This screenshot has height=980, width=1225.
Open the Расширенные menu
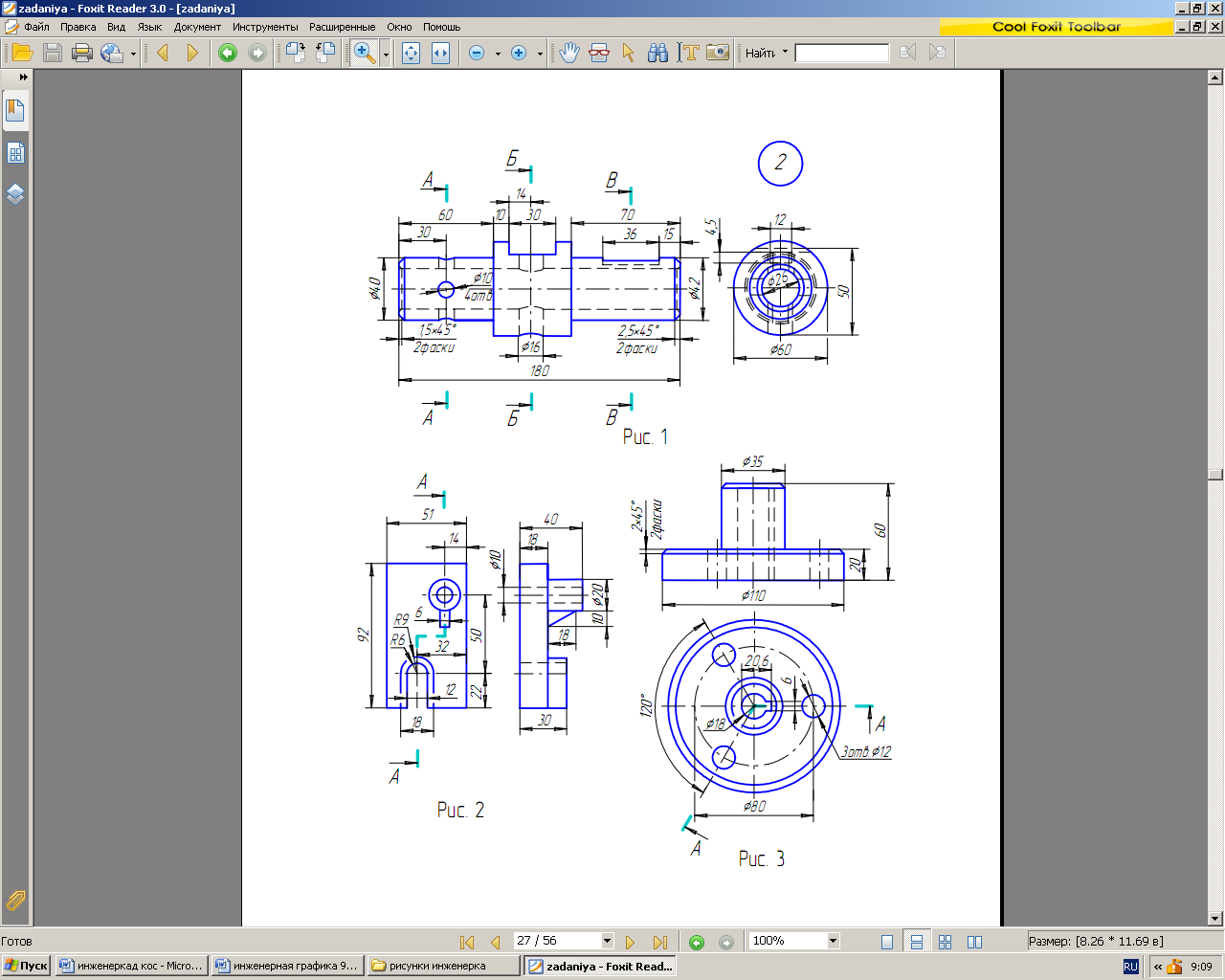click(x=343, y=27)
